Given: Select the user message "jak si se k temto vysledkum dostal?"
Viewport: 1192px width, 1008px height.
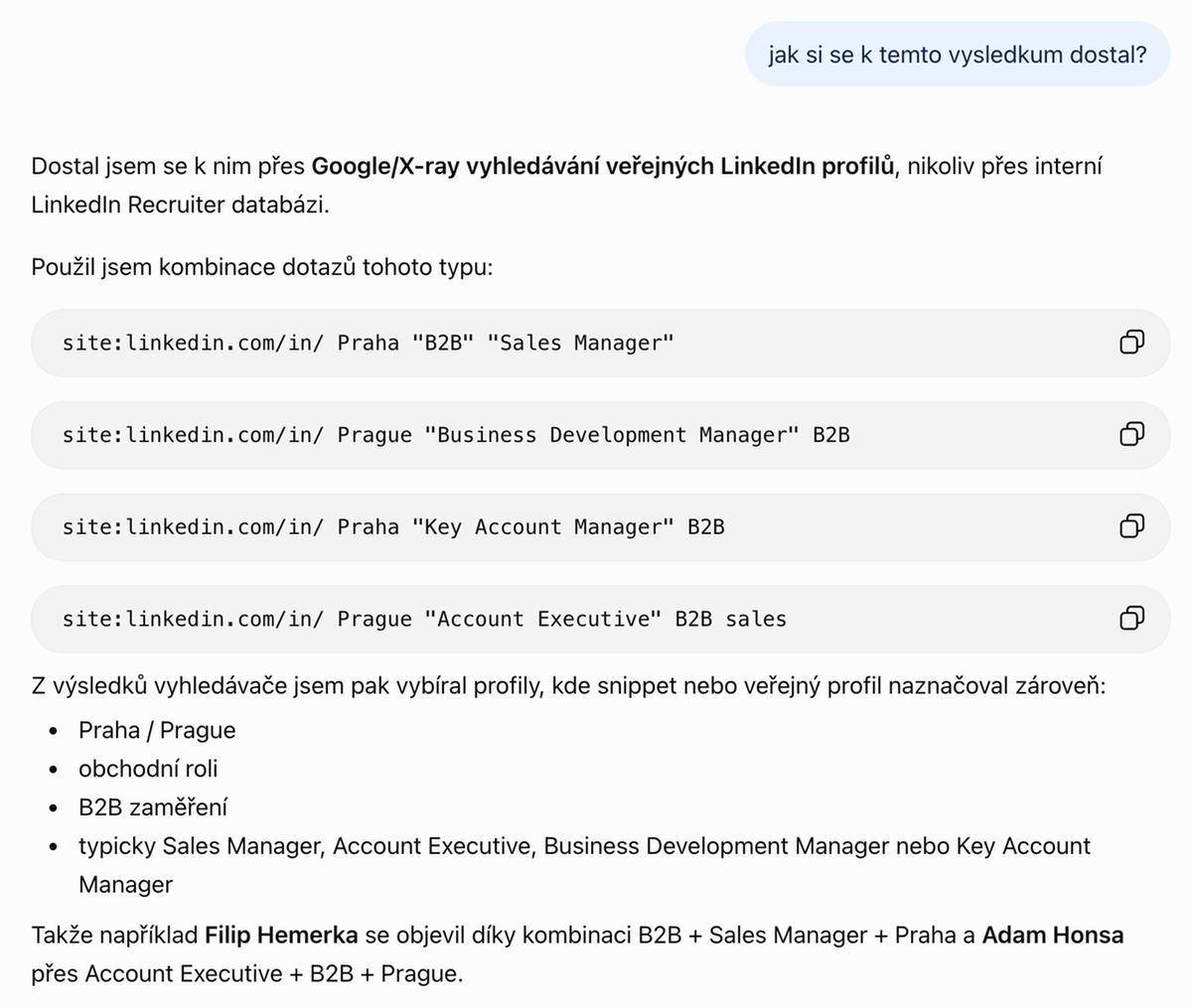Looking at the screenshot, I should tap(958, 55).
